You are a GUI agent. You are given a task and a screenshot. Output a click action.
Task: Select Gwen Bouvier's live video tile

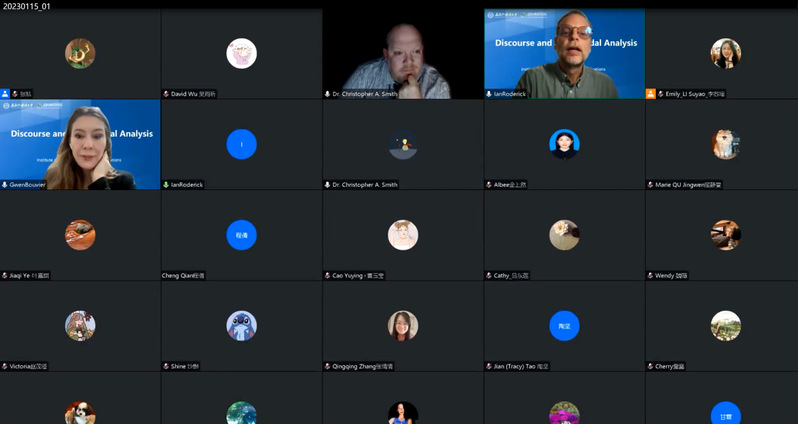[x=80, y=144]
